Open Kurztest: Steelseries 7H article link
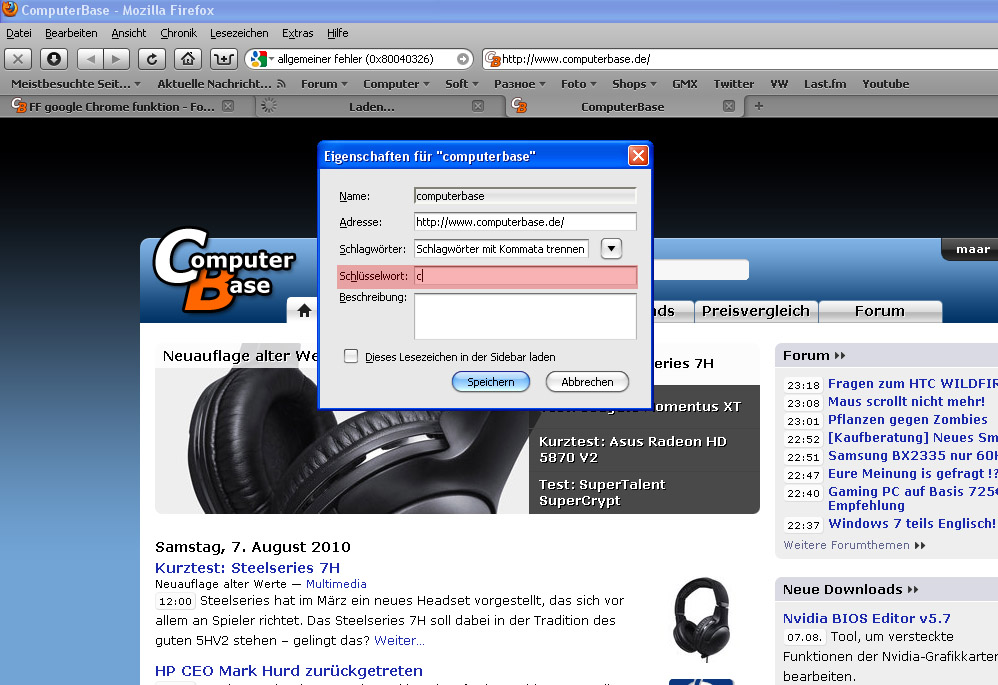Viewport: 998px width, 685px height. coord(248,567)
